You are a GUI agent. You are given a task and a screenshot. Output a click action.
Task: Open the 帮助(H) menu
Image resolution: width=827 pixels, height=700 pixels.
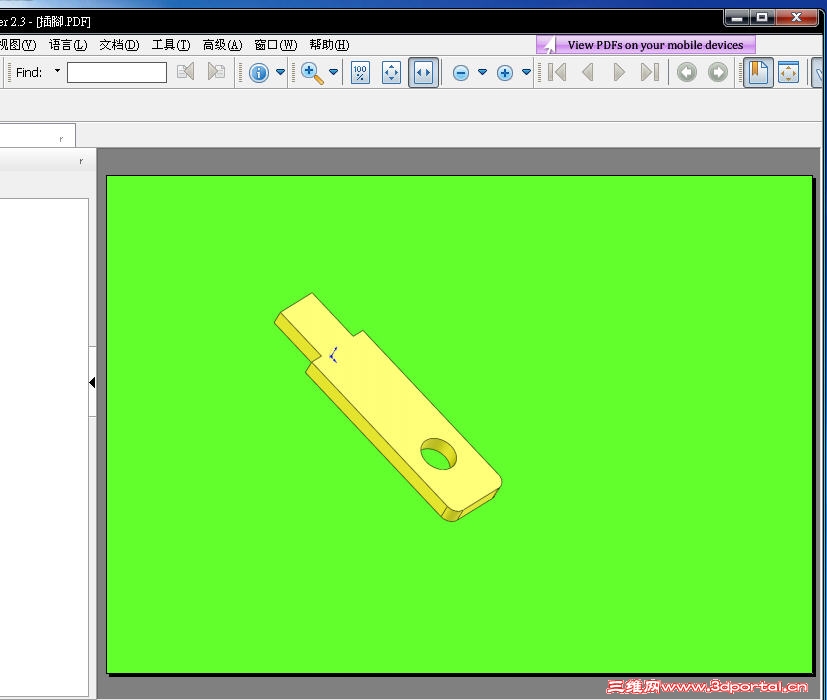click(x=330, y=45)
